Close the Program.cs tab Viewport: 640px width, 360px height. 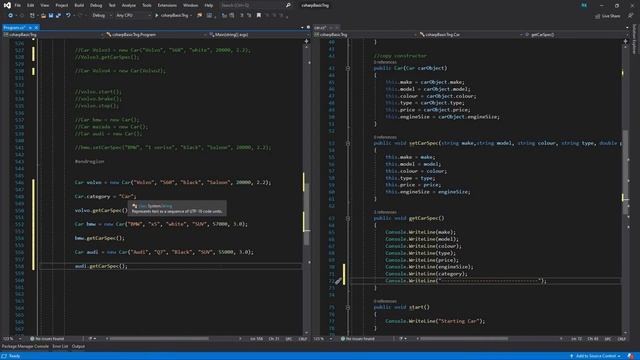point(36,27)
